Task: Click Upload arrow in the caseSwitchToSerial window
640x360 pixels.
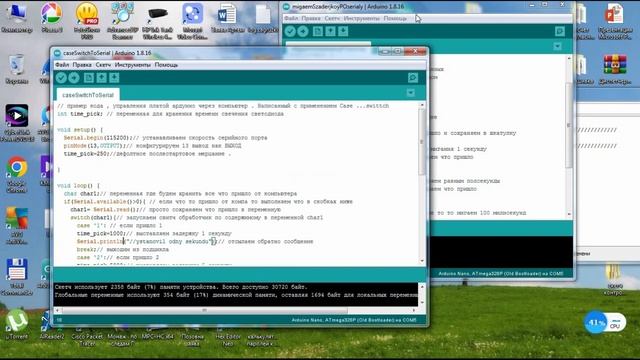Action: [74, 78]
